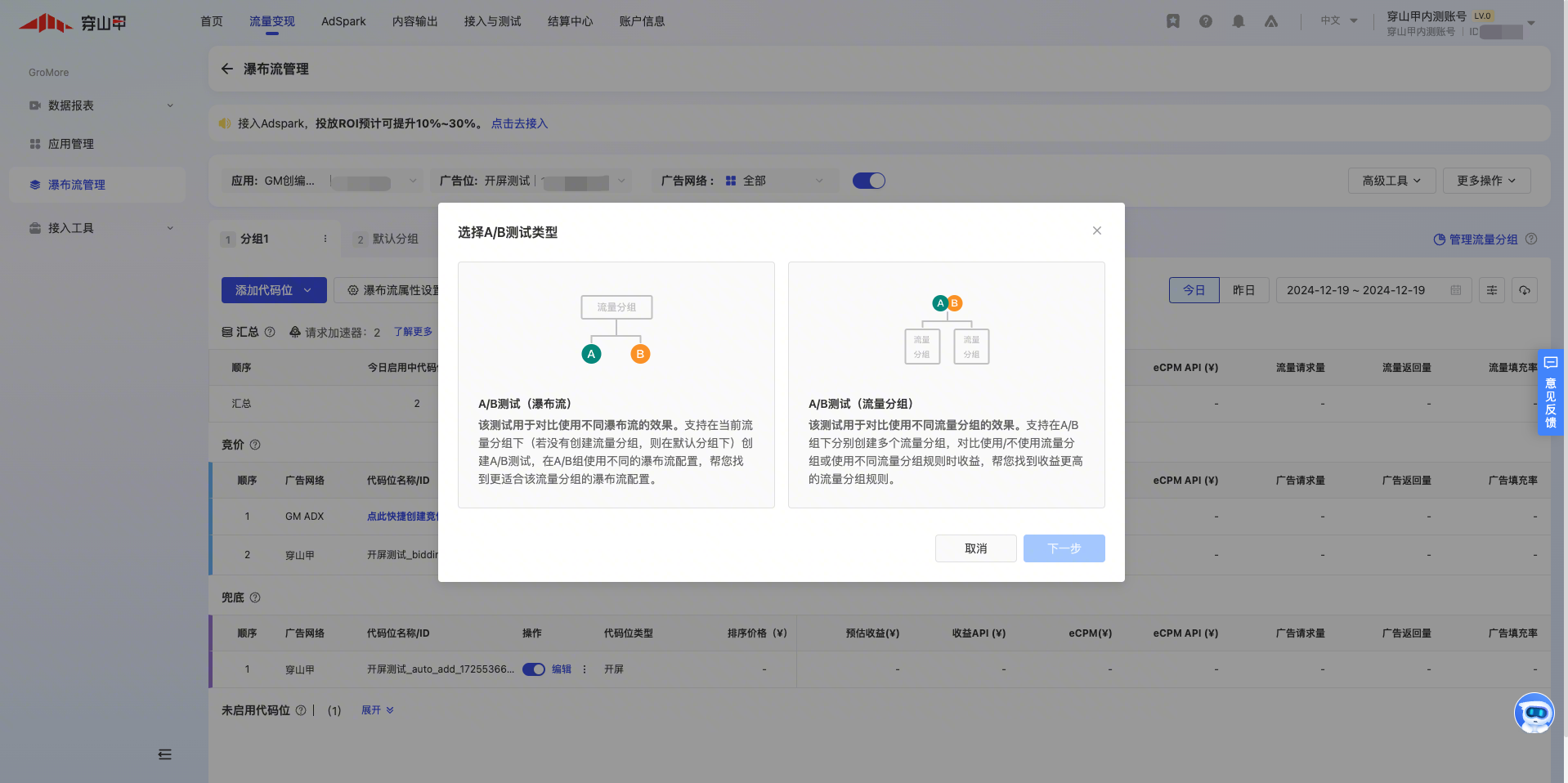Select the A/B测试（流量分组）option card
Viewport: 1568px width, 783px height.
(946, 385)
